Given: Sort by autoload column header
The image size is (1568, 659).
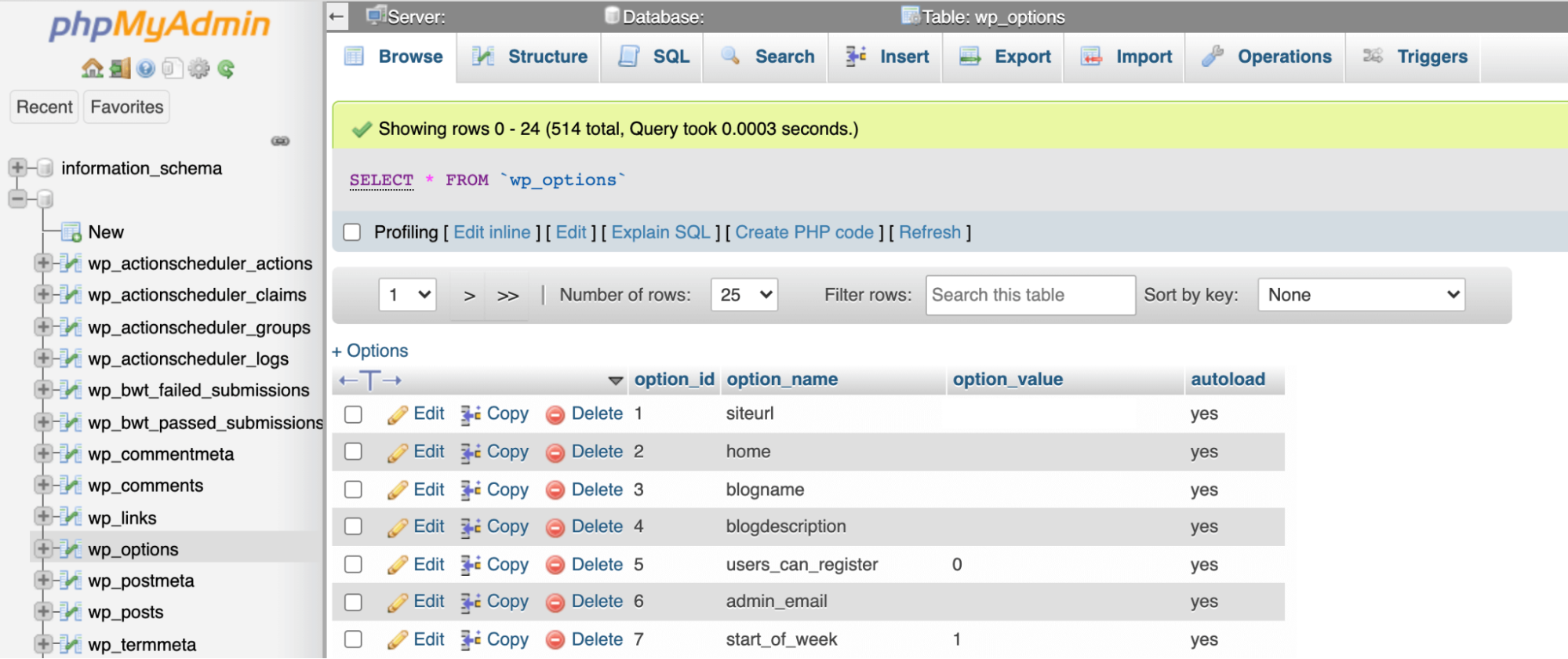Looking at the screenshot, I should tap(1228, 380).
